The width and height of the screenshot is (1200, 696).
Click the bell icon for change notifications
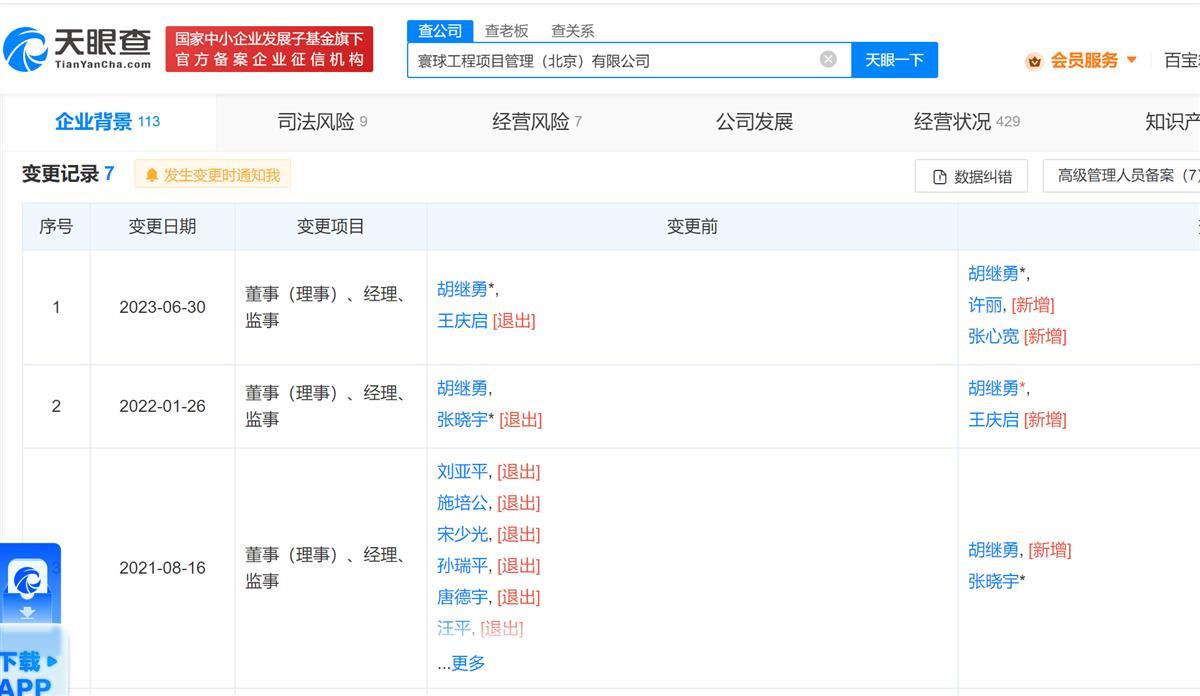tap(152, 175)
